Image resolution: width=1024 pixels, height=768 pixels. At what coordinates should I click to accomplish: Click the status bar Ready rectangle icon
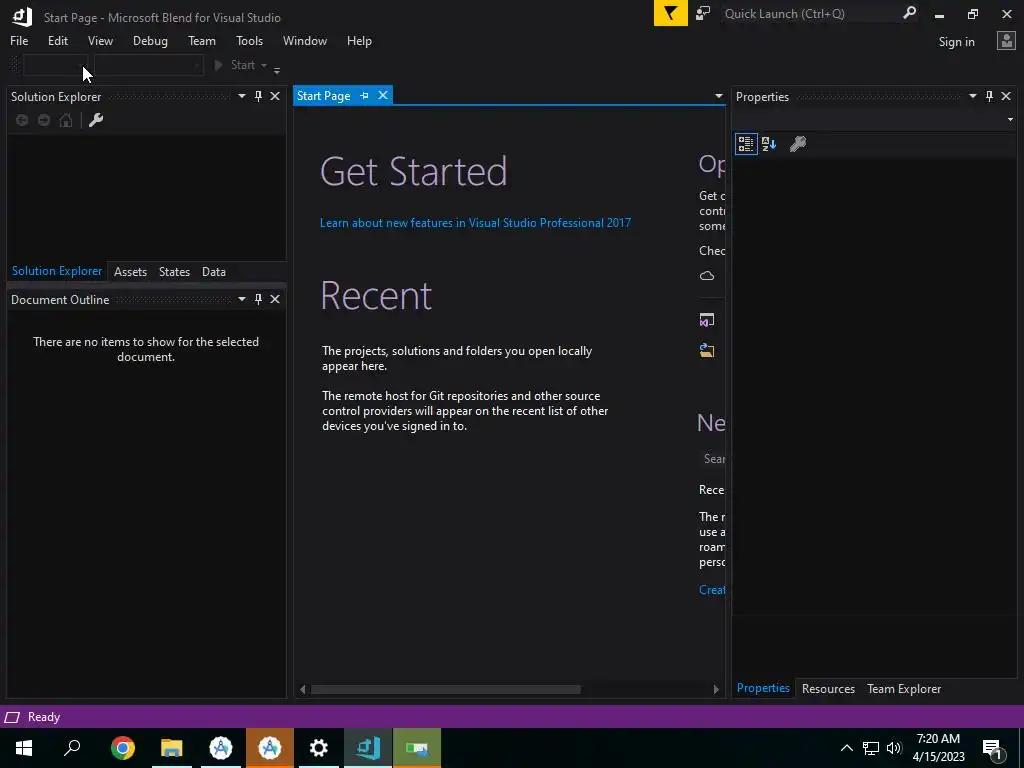pyautogui.click(x=12, y=718)
